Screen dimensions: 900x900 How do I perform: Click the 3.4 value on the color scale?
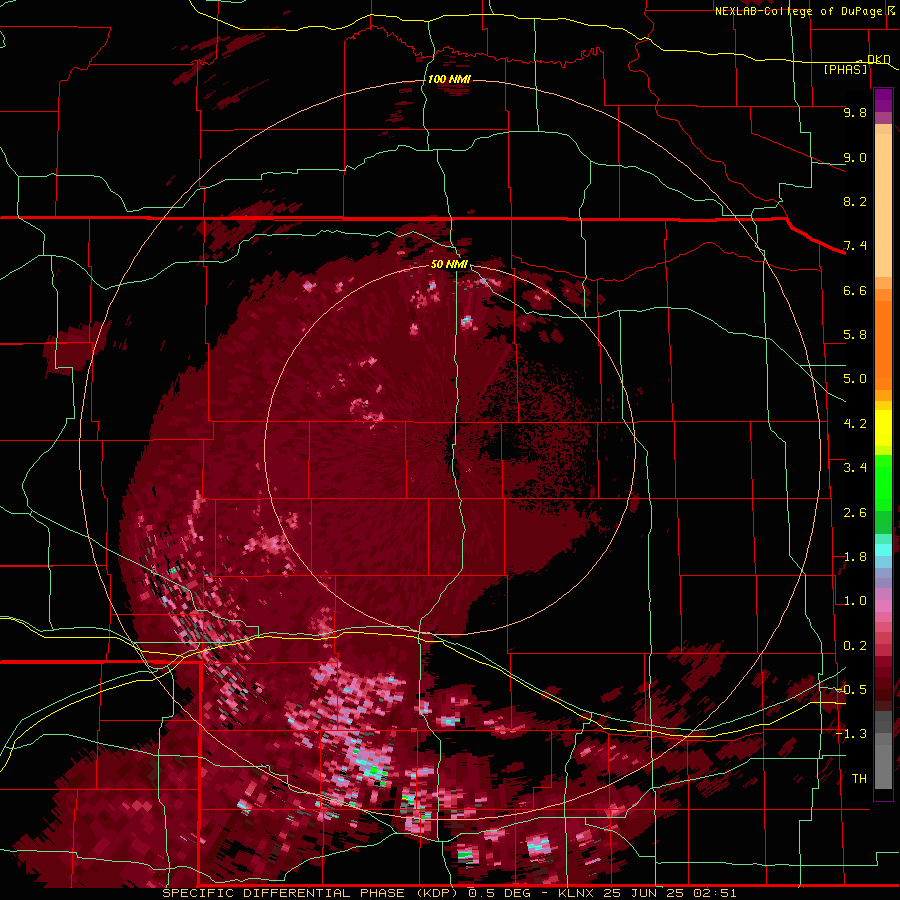[x=855, y=468]
